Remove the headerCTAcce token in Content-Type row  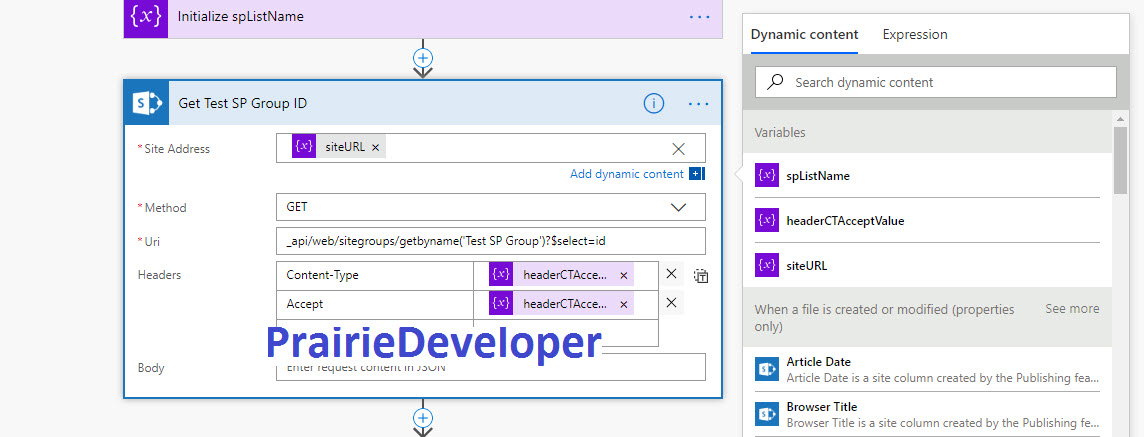(623, 275)
